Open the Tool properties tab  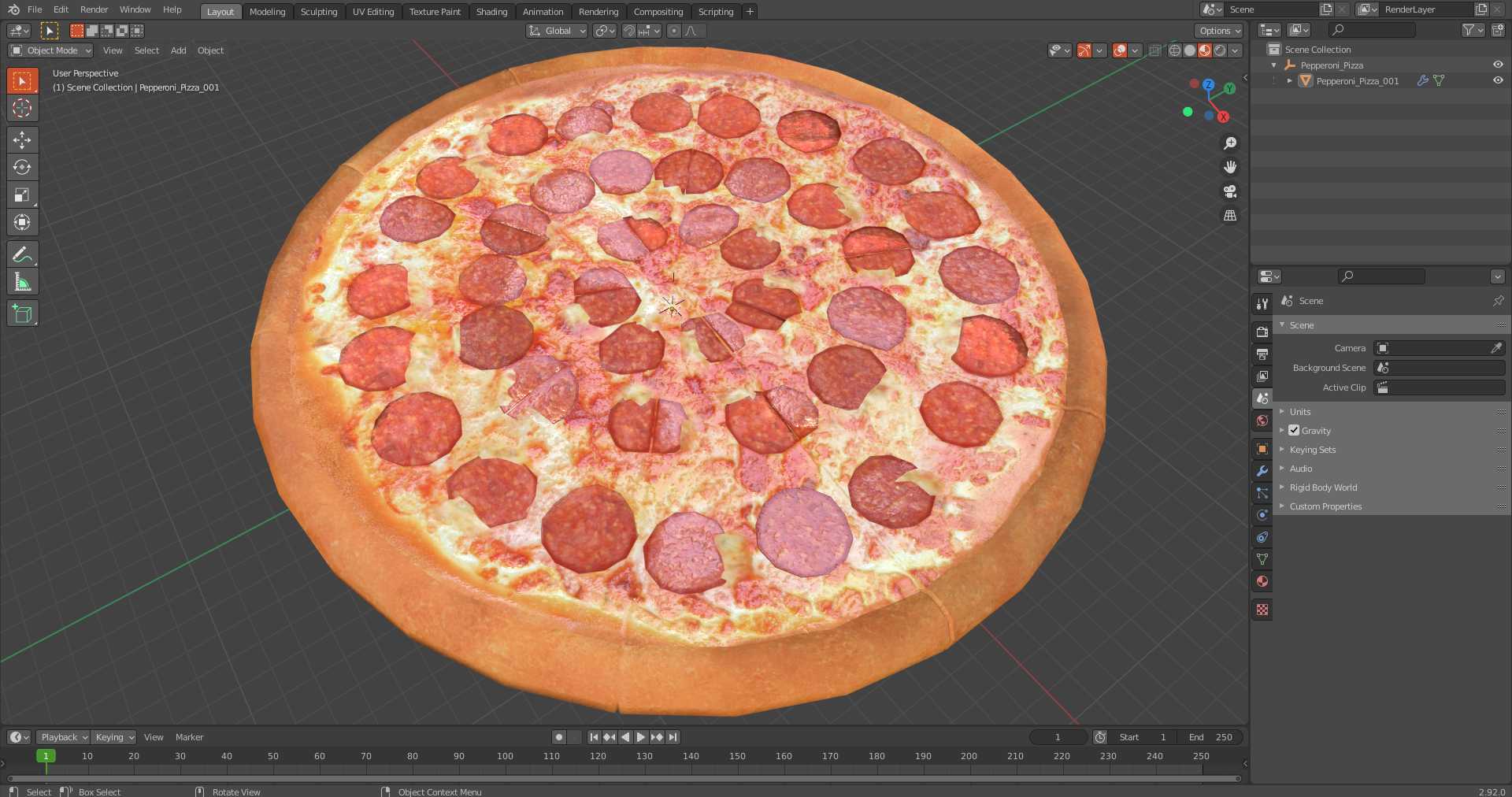pyautogui.click(x=1262, y=303)
